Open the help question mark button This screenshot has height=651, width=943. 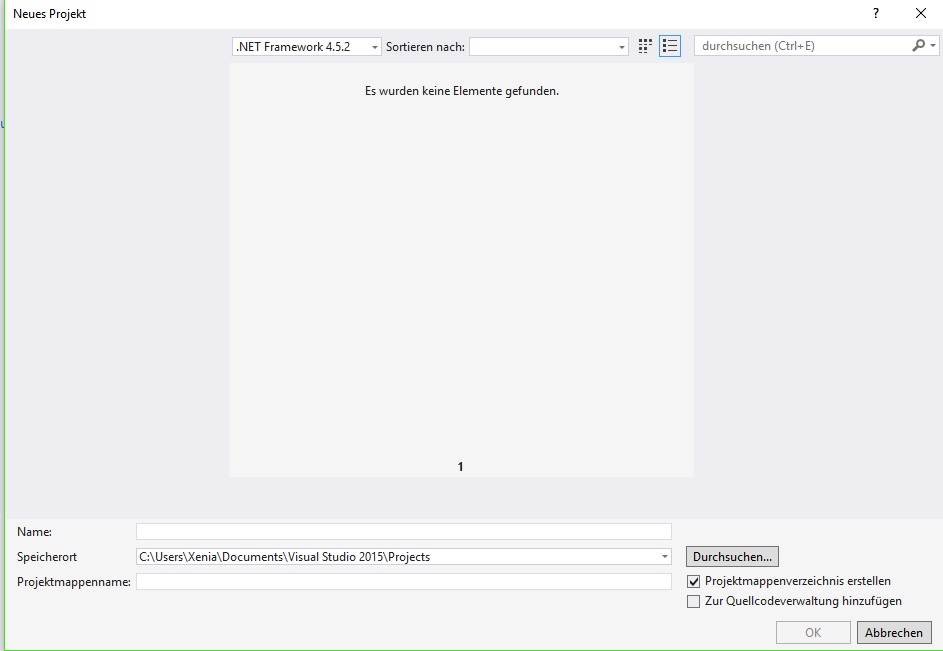(876, 13)
